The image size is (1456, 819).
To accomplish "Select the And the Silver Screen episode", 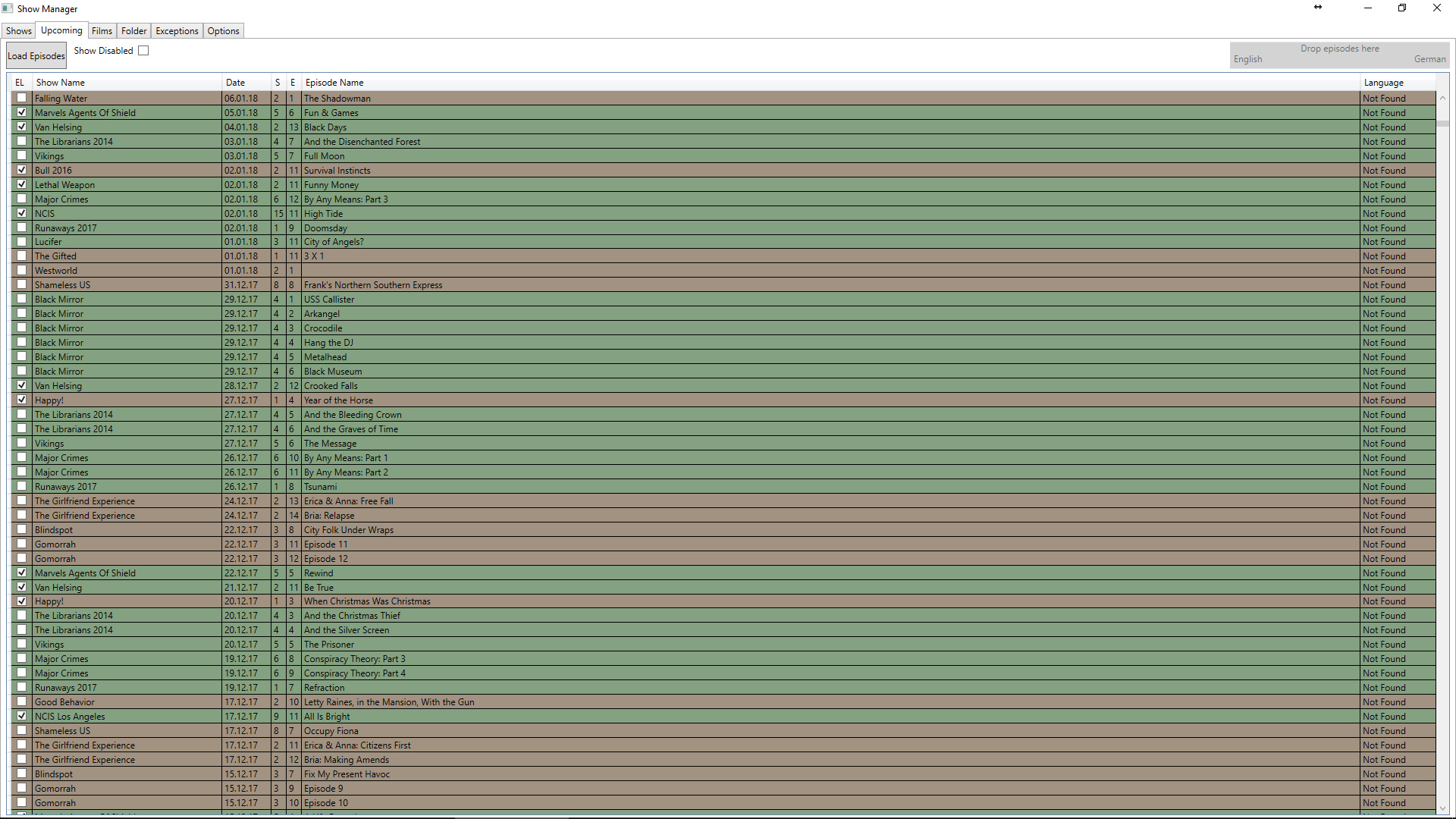I will point(347,630).
